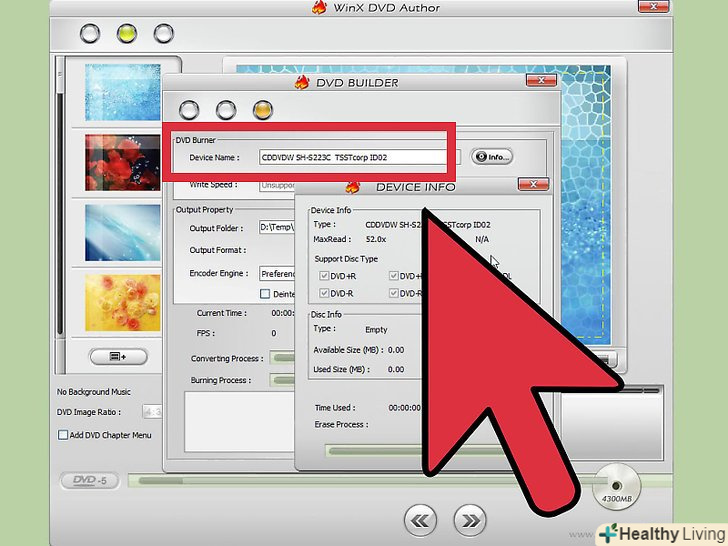Open the Encoder Engine dropdown
Viewport: 728px width, 546px height.
click(277, 273)
